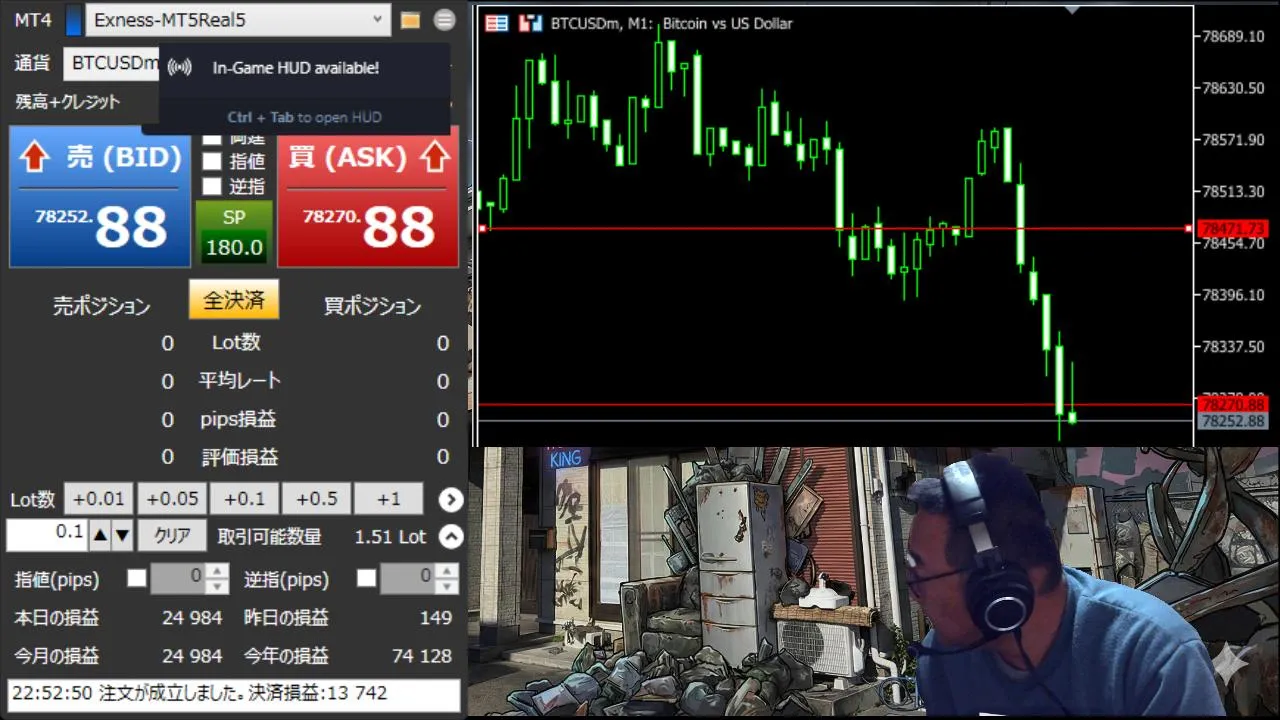Click the 逆指(pips) value field
This screenshot has width=1280, height=720.
(x=408, y=578)
